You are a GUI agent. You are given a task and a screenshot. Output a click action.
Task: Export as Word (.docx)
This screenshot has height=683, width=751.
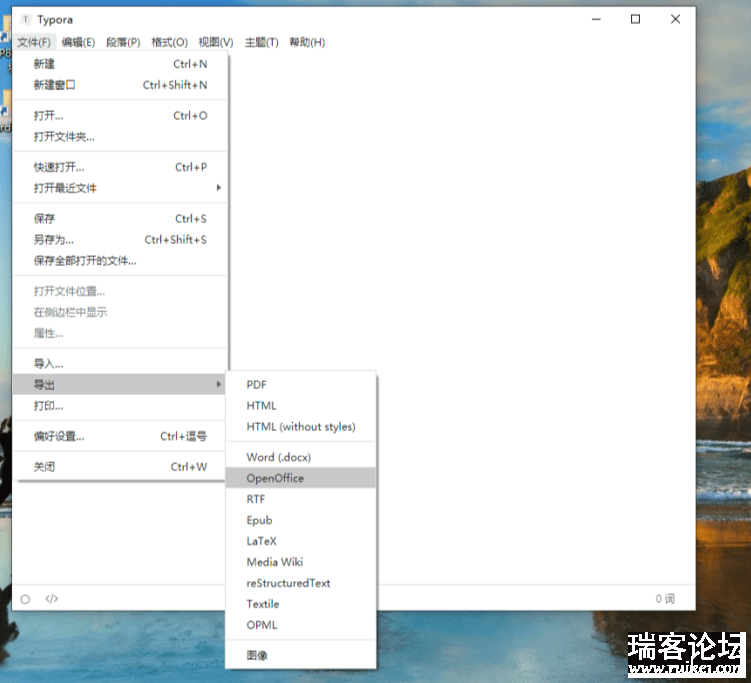[301, 457]
